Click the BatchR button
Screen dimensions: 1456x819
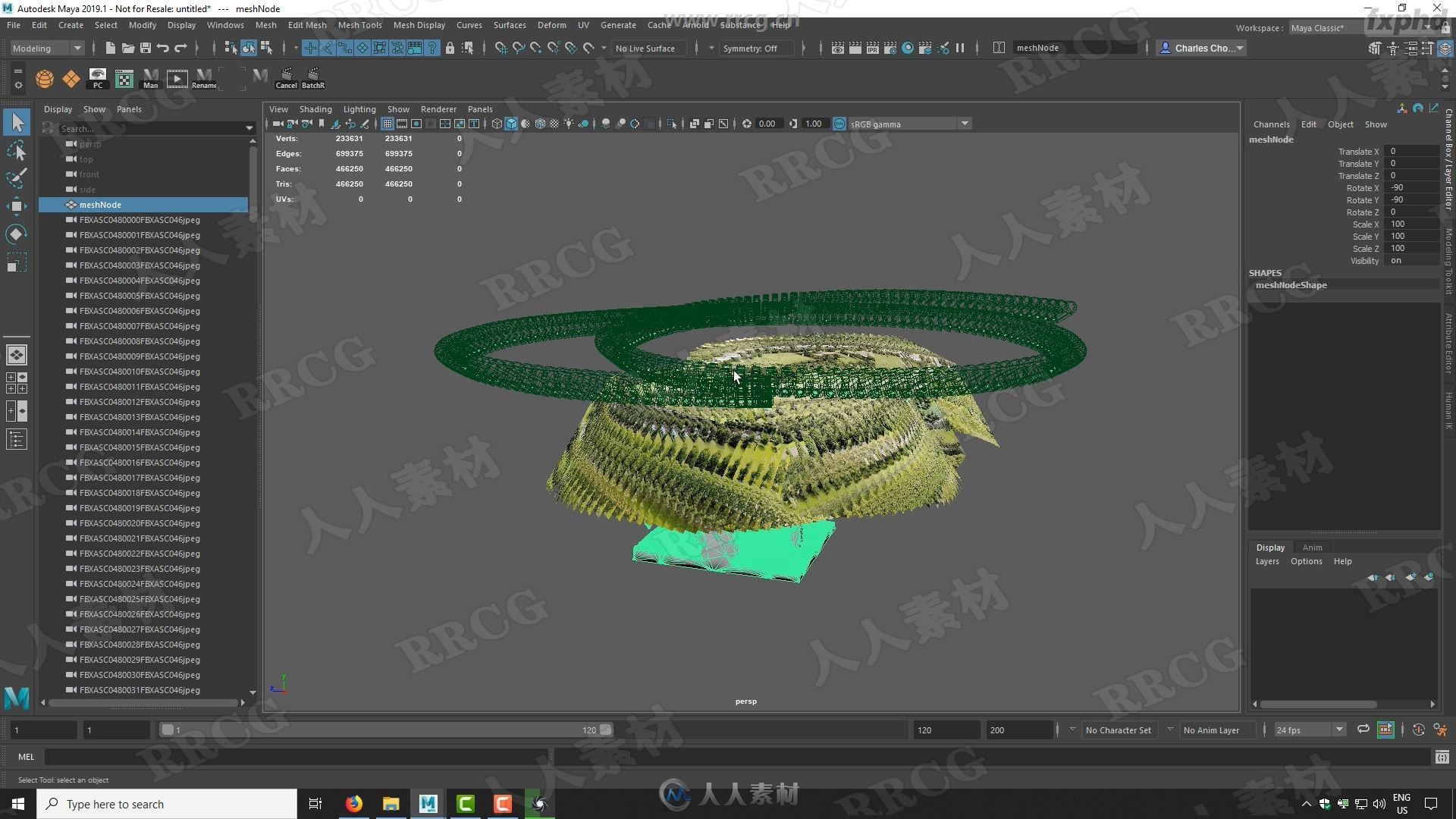point(313,77)
